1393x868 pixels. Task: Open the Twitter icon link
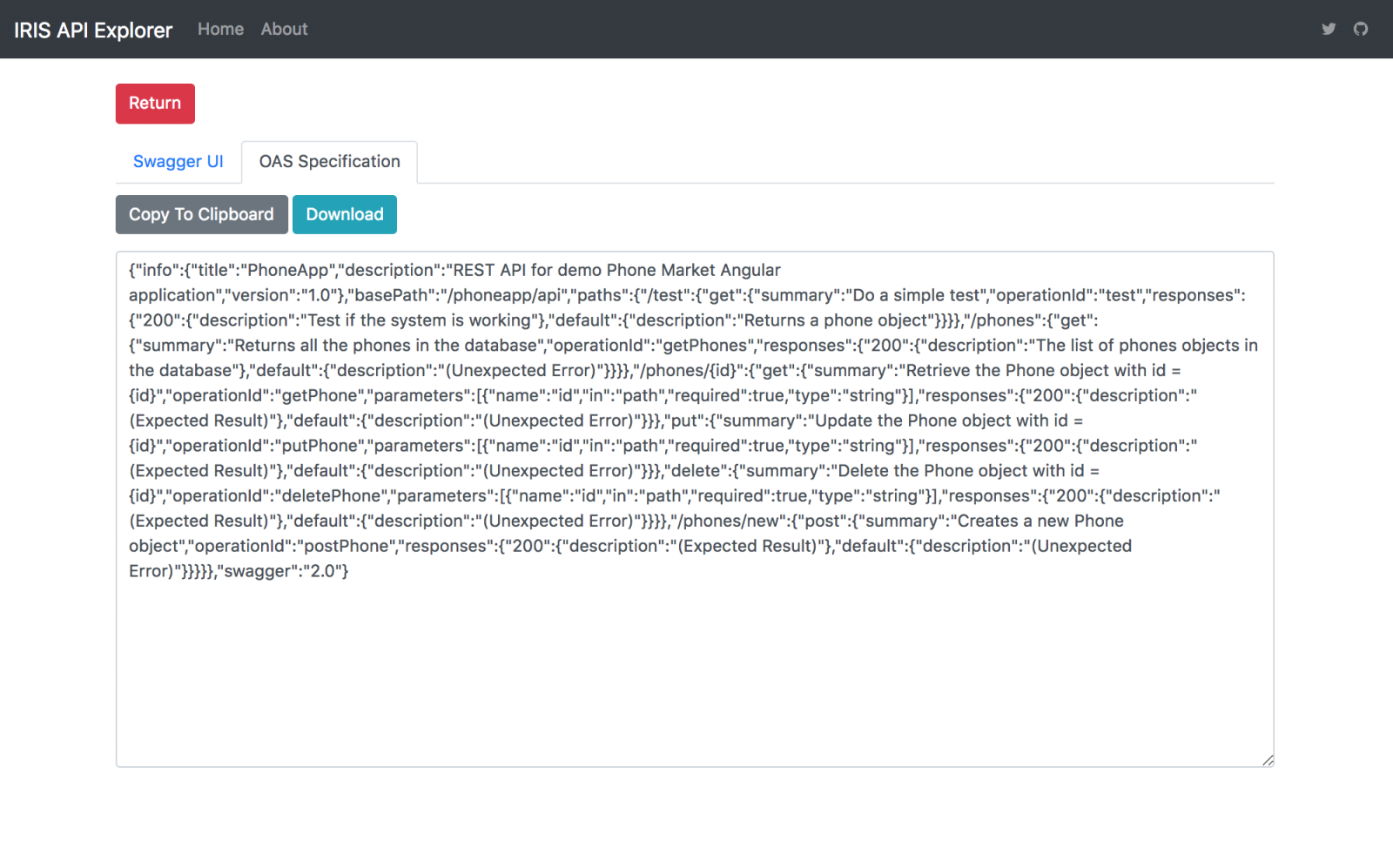[1329, 29]
